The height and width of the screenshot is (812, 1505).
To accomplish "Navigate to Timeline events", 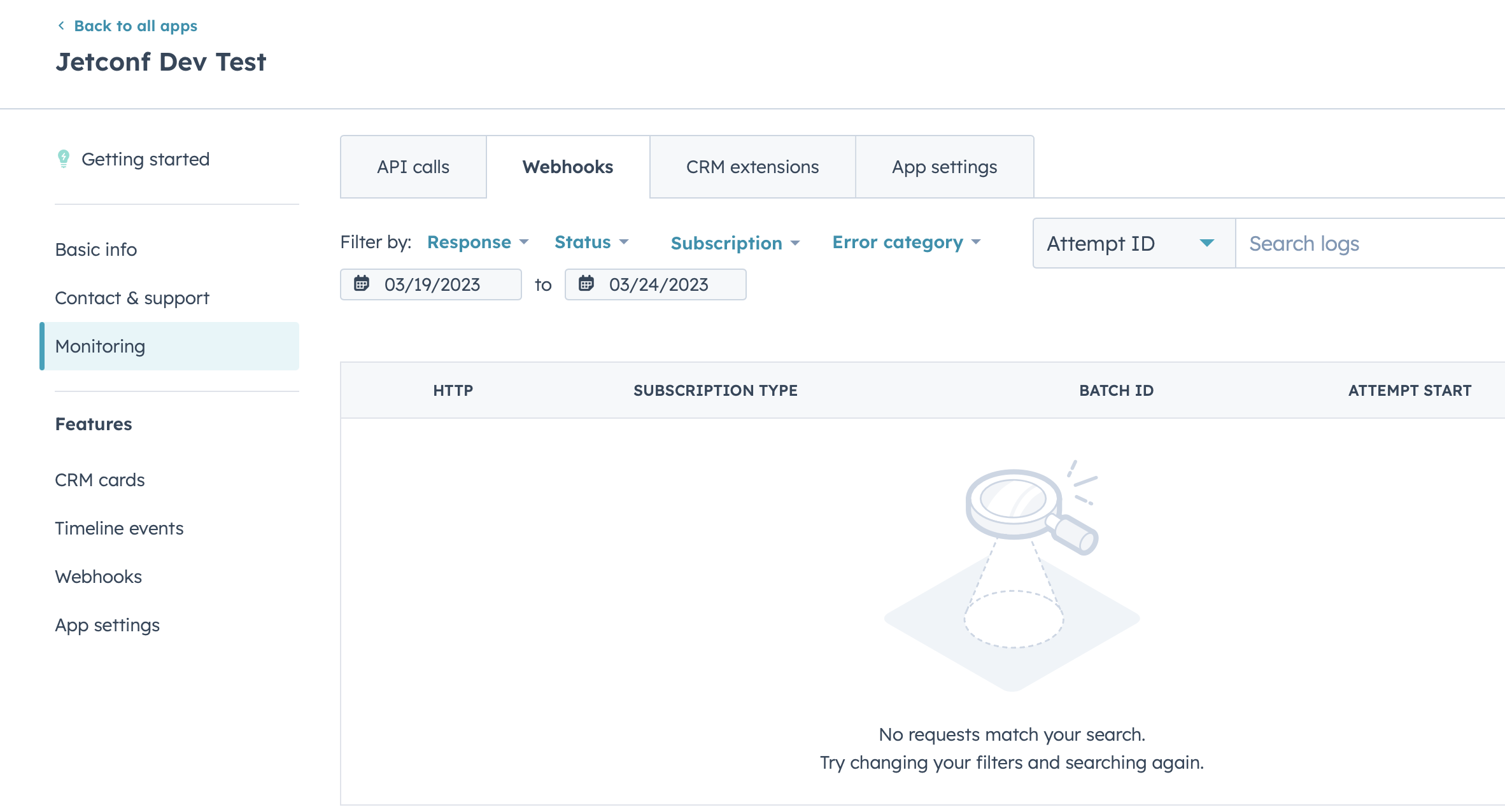I will pyautogui.click(x=119, y=528).
